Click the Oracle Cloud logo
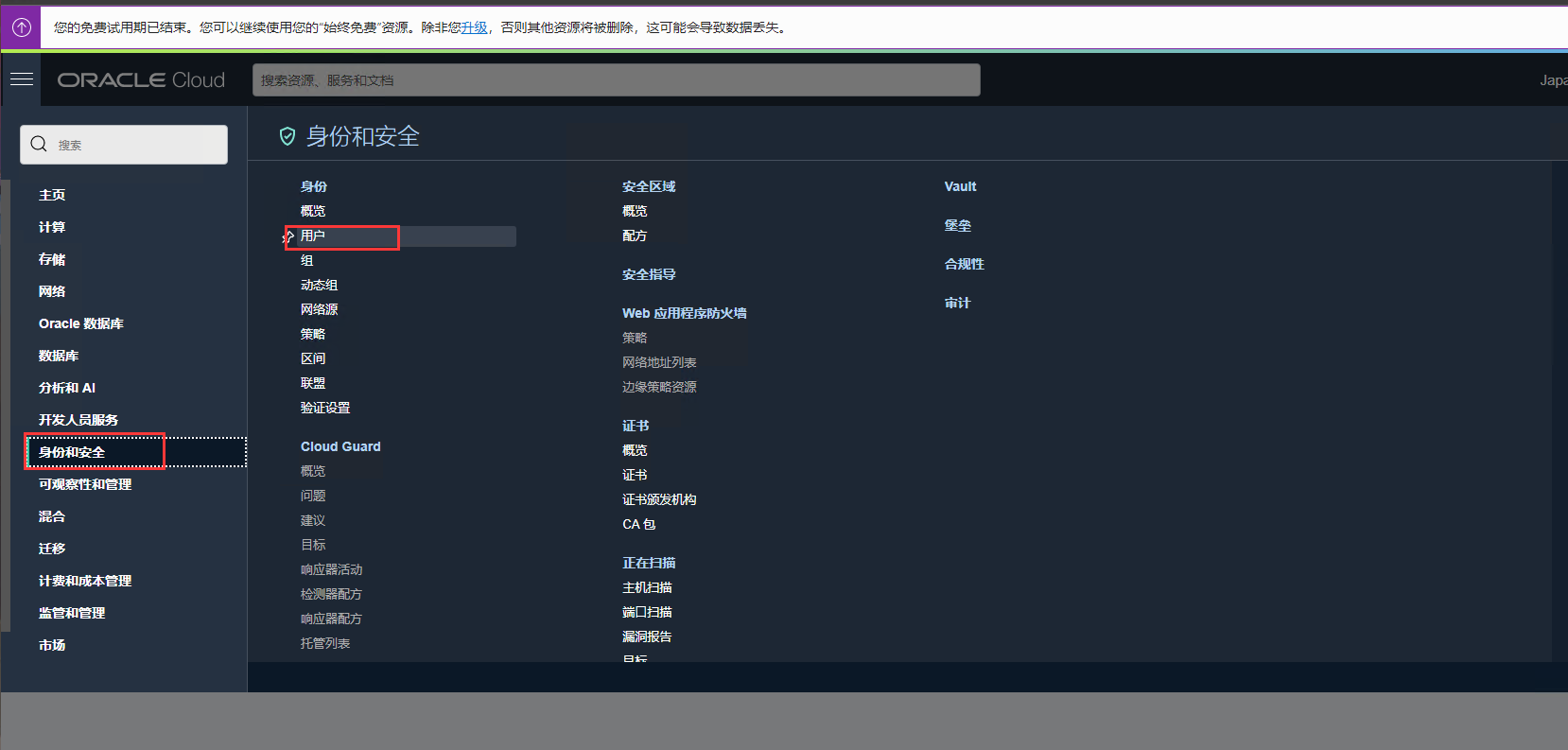The width and height of the screenshot is (1568, 750). (141, 80)
